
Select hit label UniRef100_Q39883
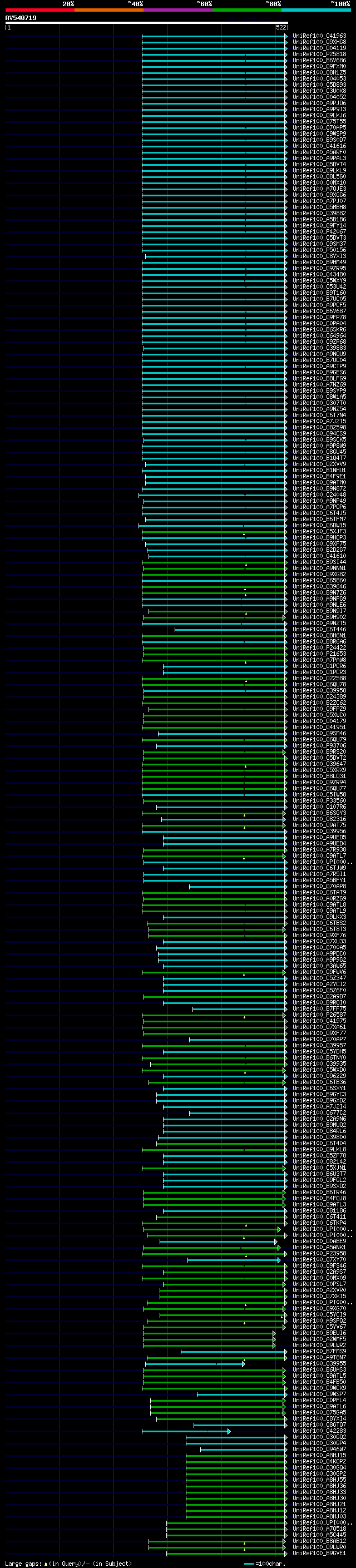point(319,348)
